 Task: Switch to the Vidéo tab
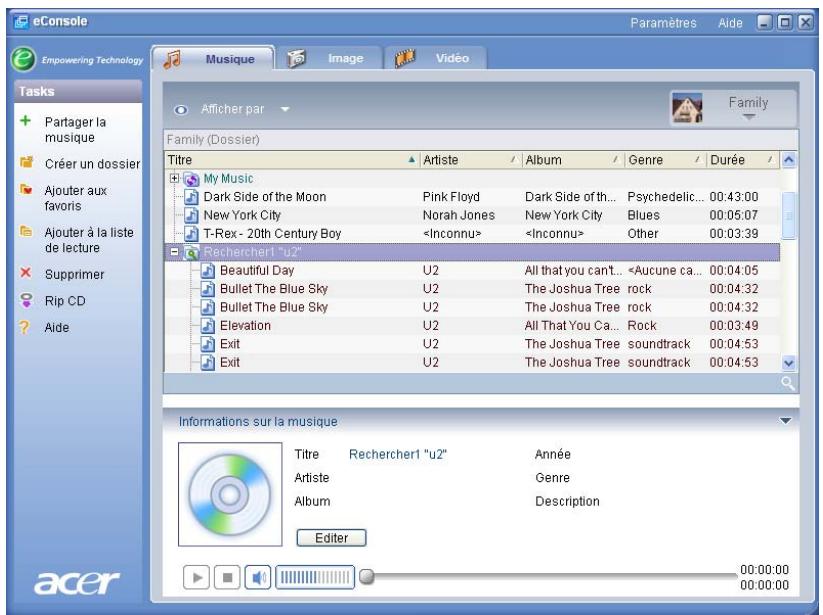point(436,58)
